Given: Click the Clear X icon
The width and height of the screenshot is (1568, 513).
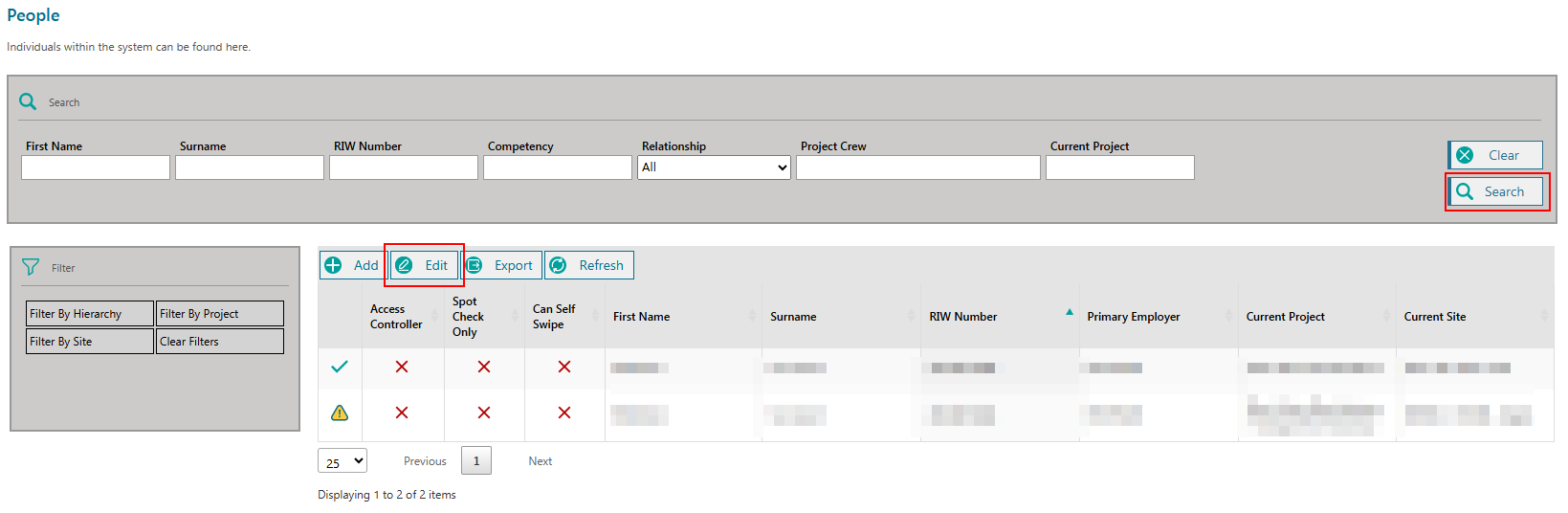Looking at the screenshot, I should click(1465, 155).
